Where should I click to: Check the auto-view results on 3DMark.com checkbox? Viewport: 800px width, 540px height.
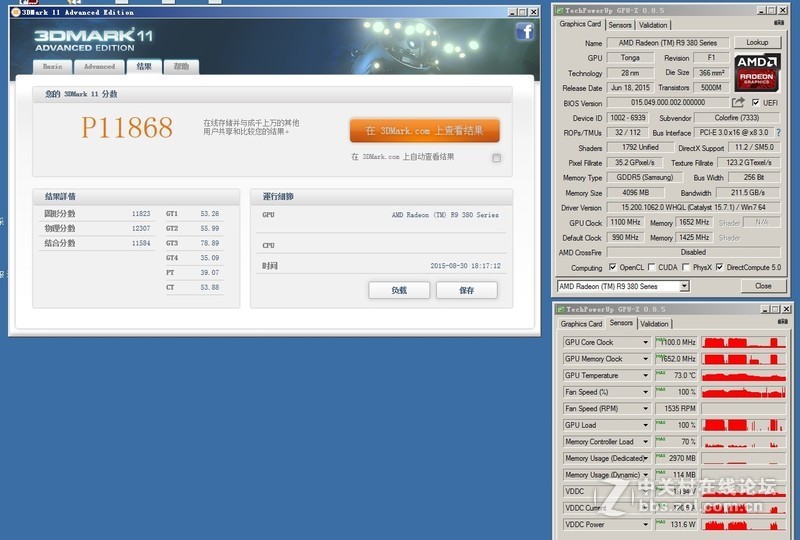496,158
